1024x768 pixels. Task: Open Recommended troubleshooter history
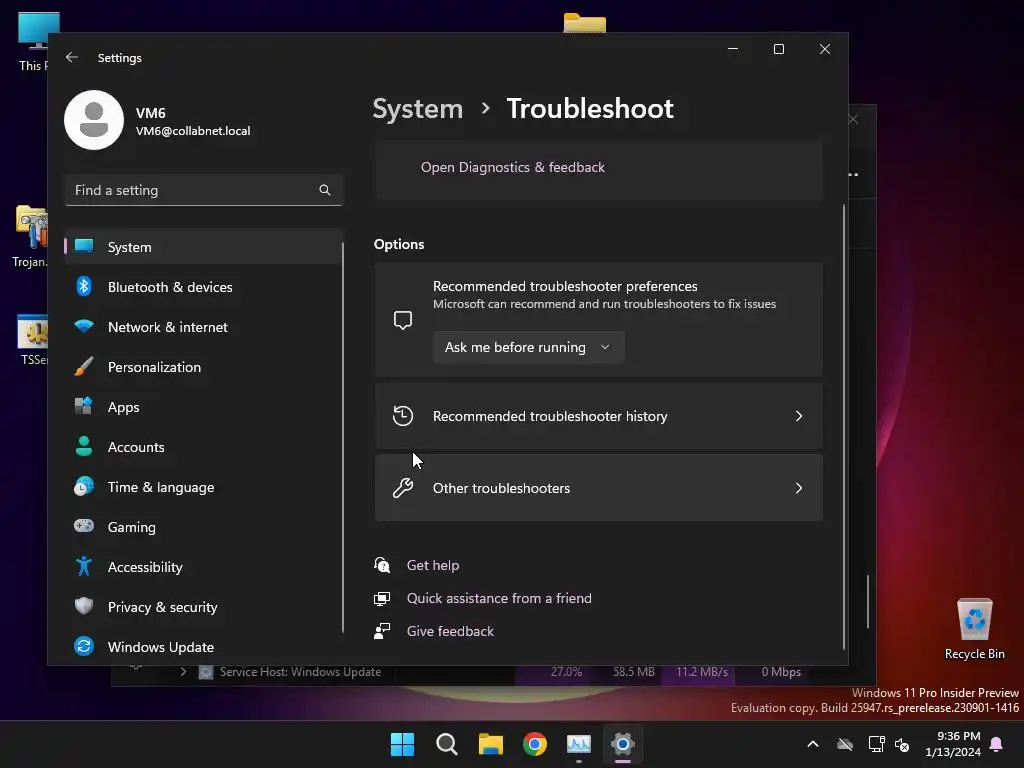click(x=598, y=417)
